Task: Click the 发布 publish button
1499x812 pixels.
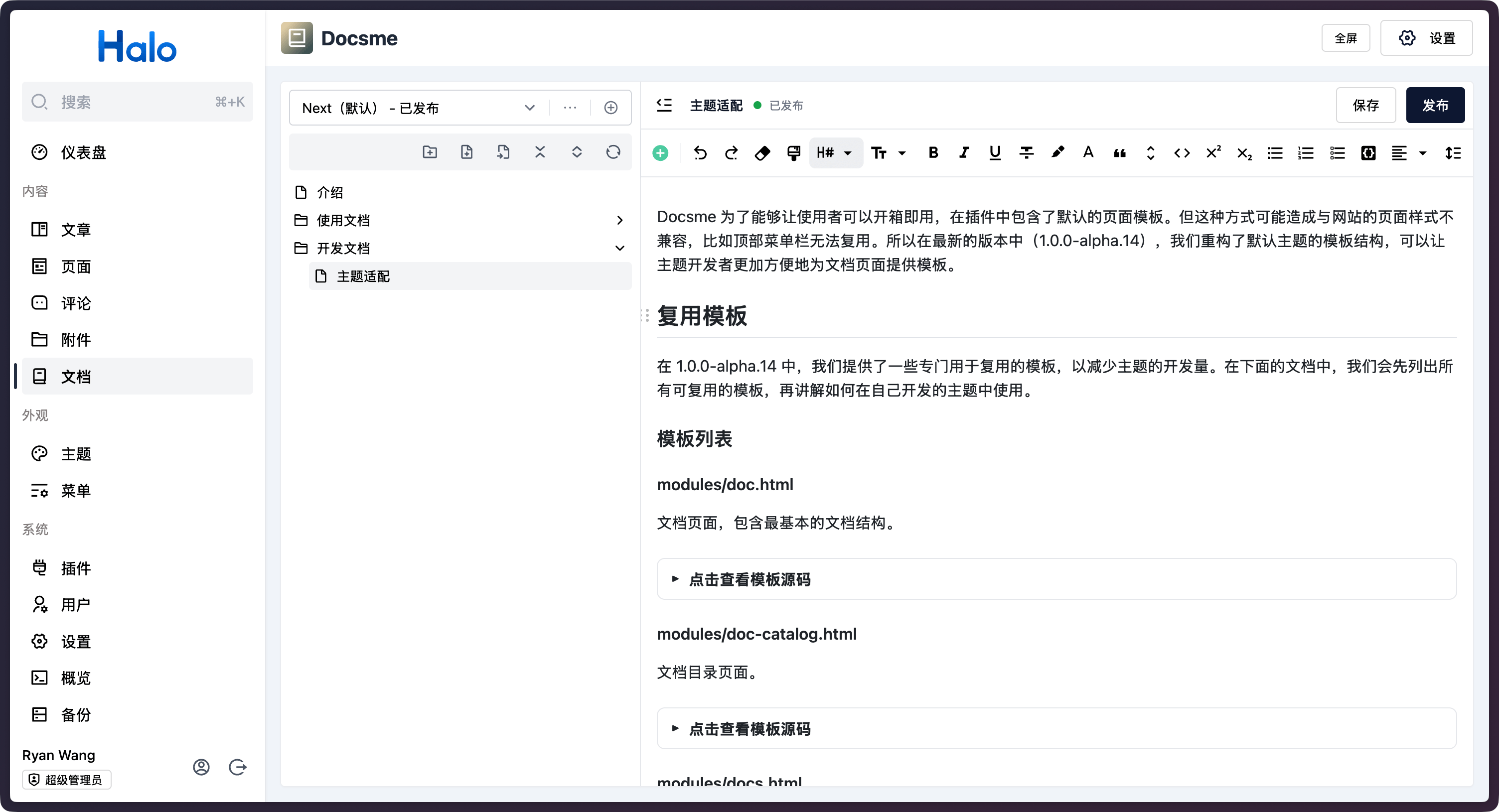Action: pyautogui.click(x=1435, y=105)
